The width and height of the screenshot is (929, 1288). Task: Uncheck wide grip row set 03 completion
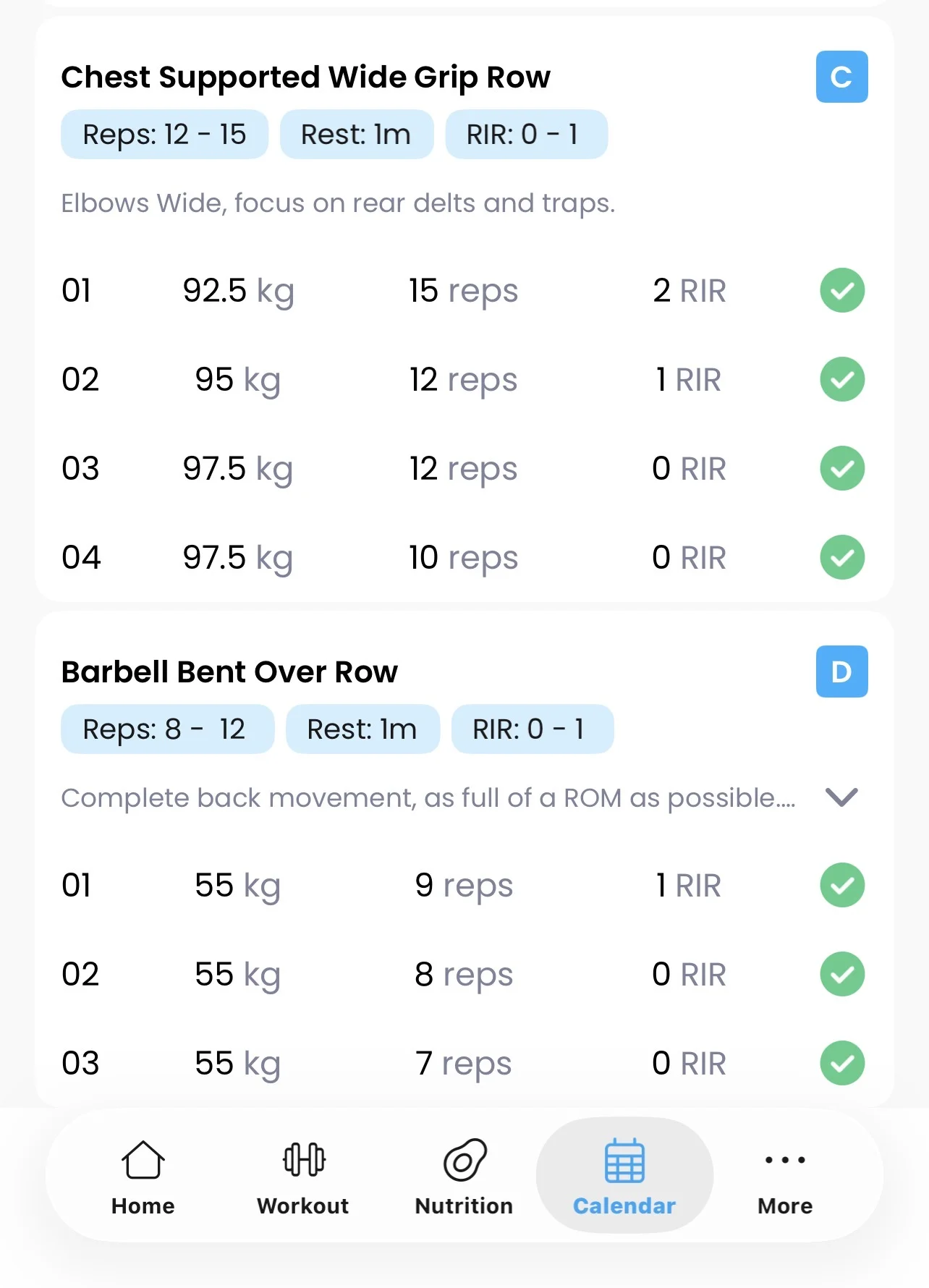click(x=842, y=468)
